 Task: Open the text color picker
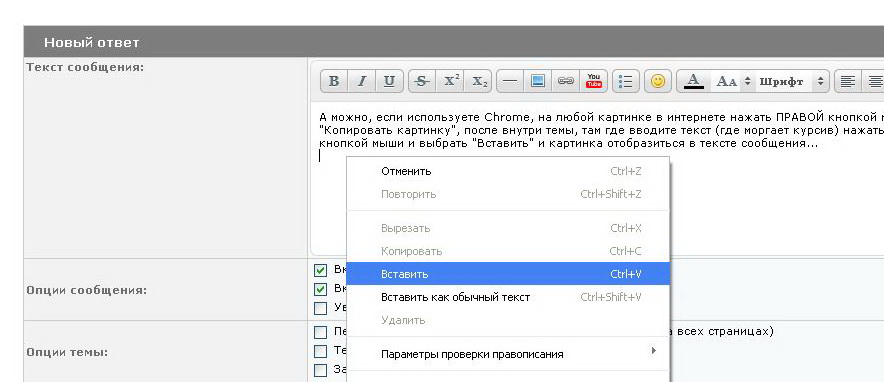point(693,81)
